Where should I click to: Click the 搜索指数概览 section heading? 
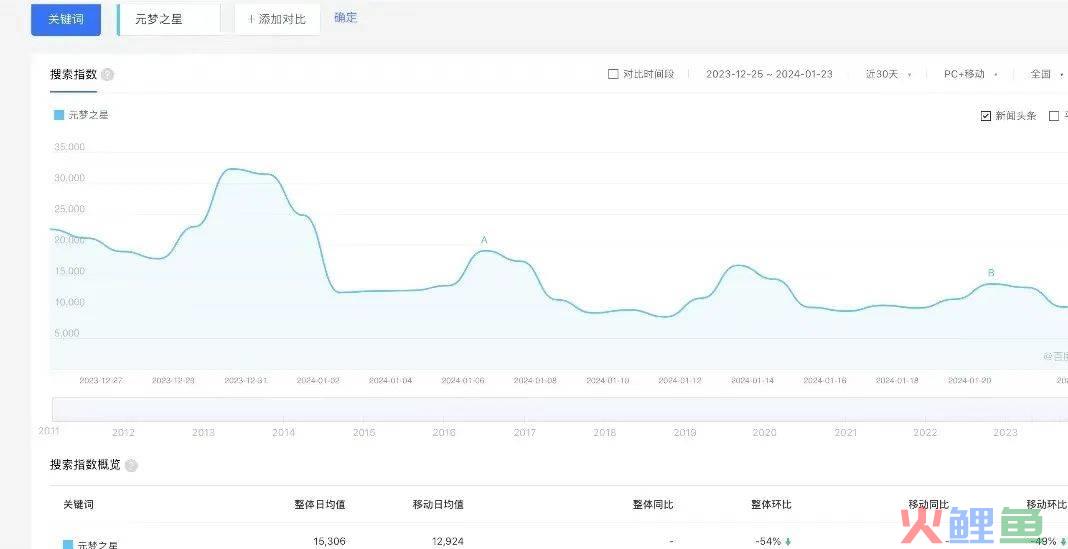(x=85, y=465)
